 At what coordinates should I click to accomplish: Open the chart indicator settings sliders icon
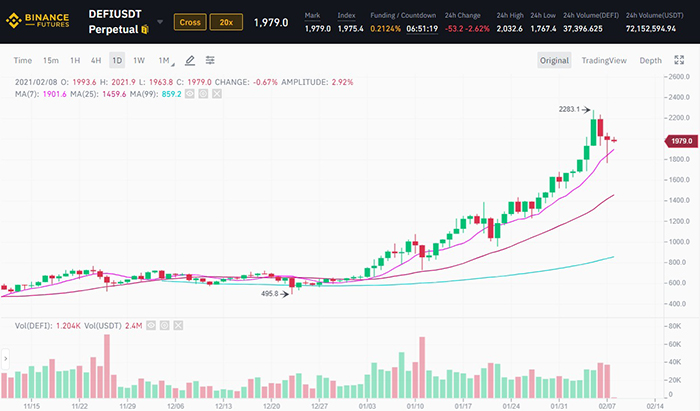(x=210, y=60)
